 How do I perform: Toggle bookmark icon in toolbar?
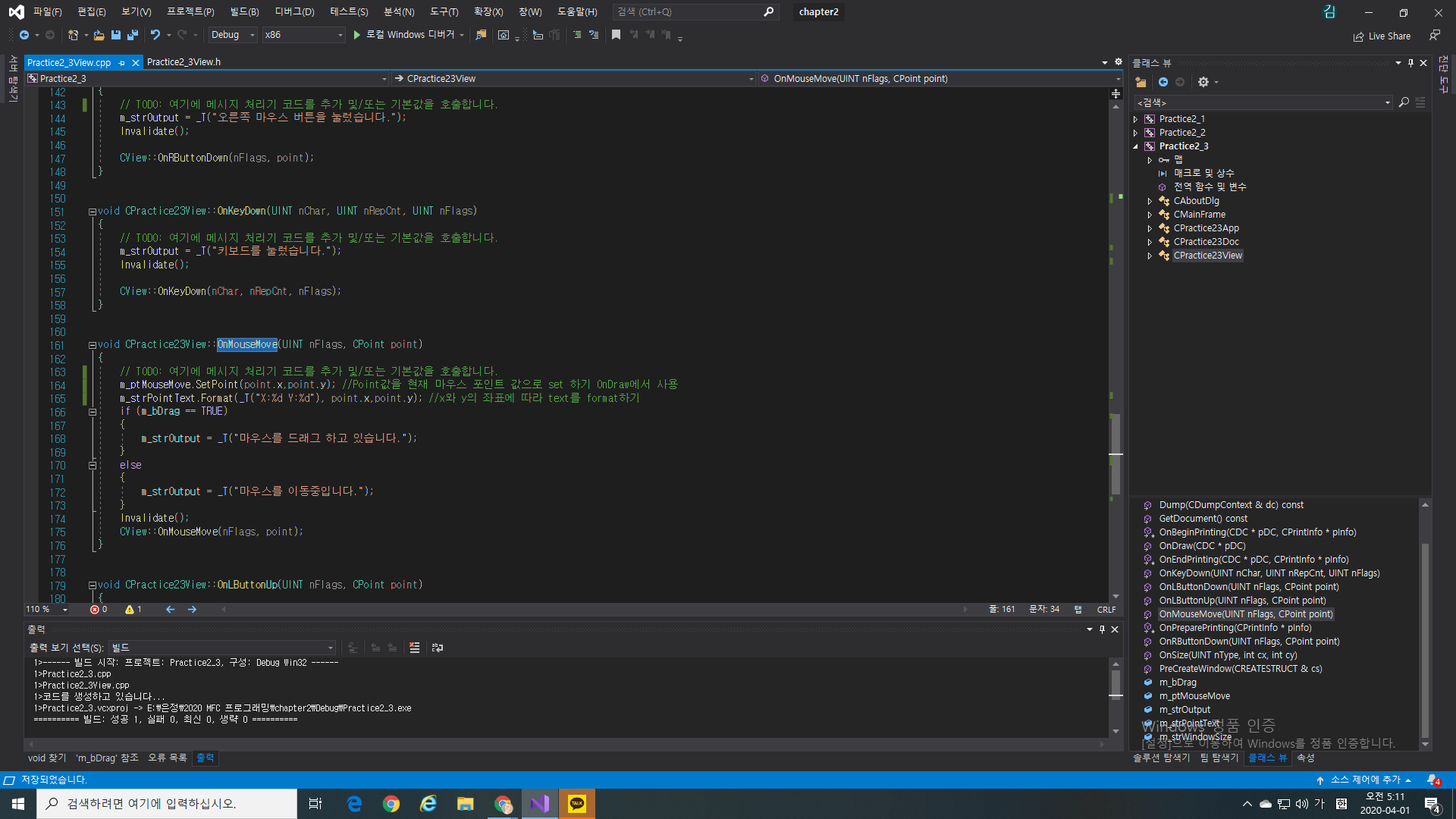616,35
